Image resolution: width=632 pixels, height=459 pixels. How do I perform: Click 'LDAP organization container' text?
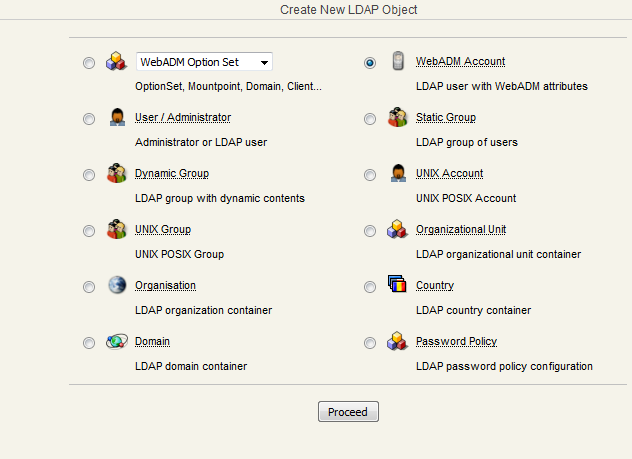[x=203, y=310]
